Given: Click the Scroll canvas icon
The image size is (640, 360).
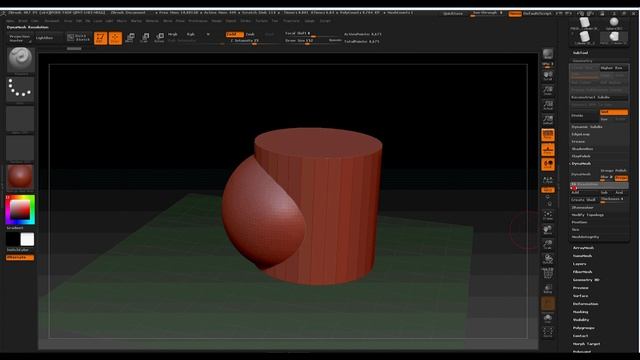Looking at the screenshot, I should pos(548,76).
